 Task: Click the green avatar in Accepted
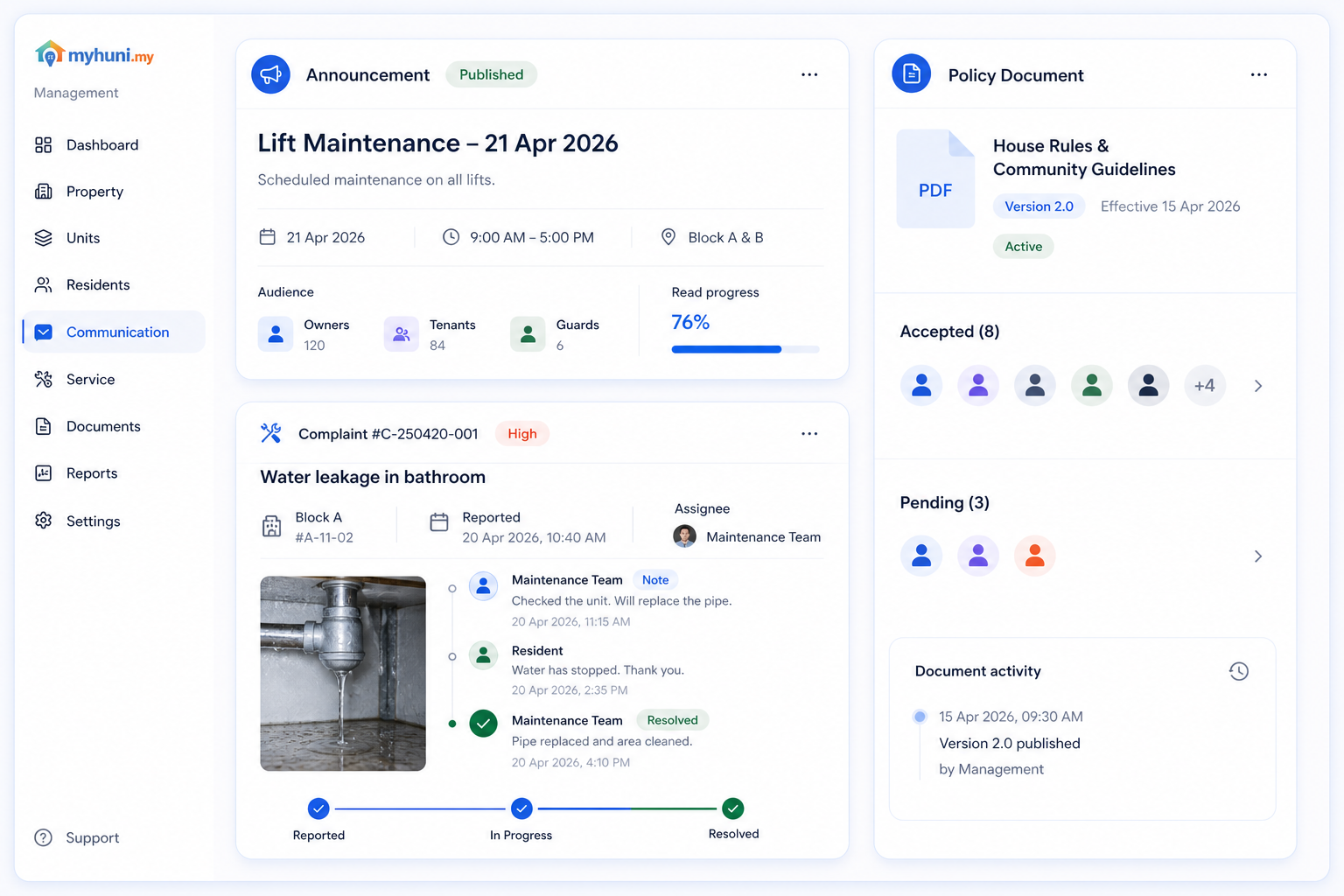tap(1092, 386)
